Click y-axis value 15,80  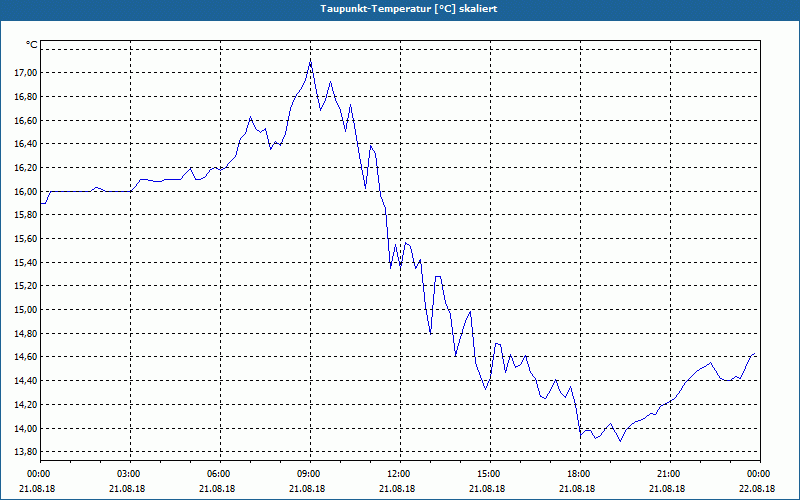click(x=27, y=215)
